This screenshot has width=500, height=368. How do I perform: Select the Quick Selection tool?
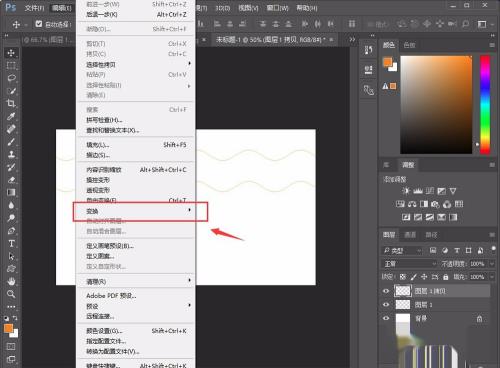[x=11, y=91]
